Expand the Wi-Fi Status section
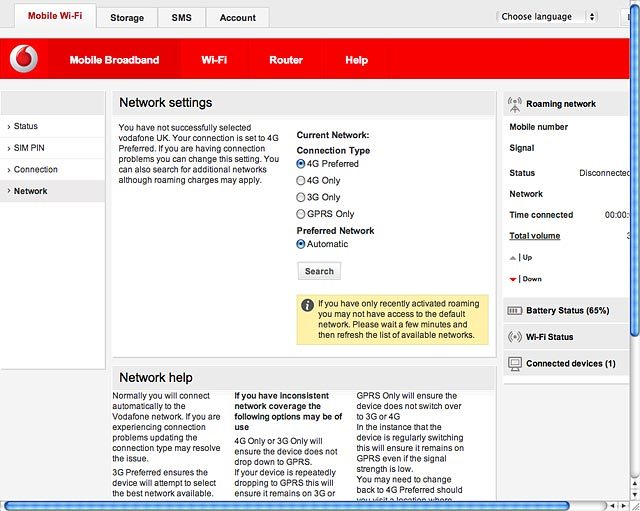Screen dimensions: 640x511 point(566,337)
